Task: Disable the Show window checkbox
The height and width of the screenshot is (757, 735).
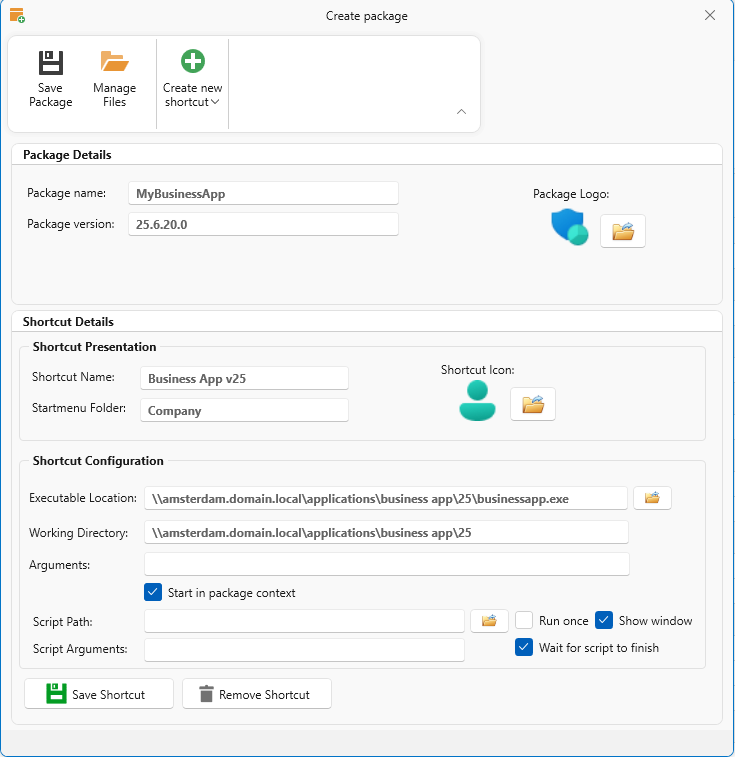Action: 604,620
